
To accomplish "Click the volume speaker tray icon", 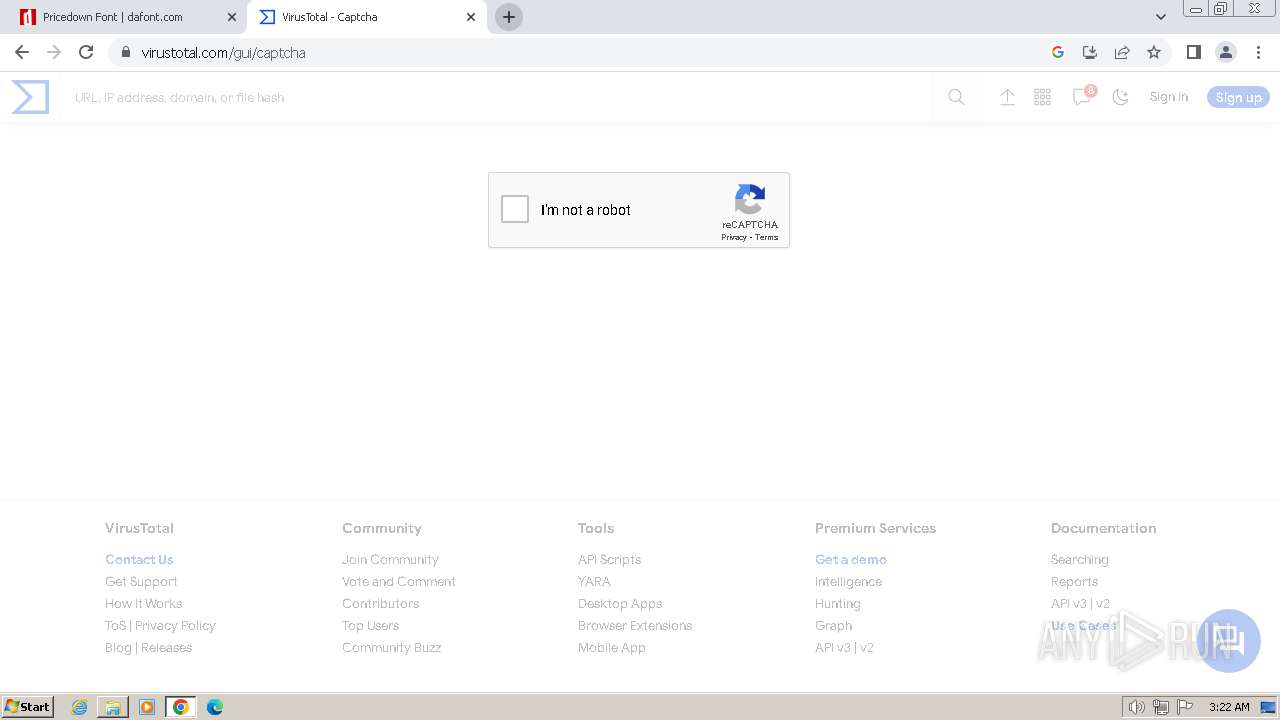I will point(1136,707).
